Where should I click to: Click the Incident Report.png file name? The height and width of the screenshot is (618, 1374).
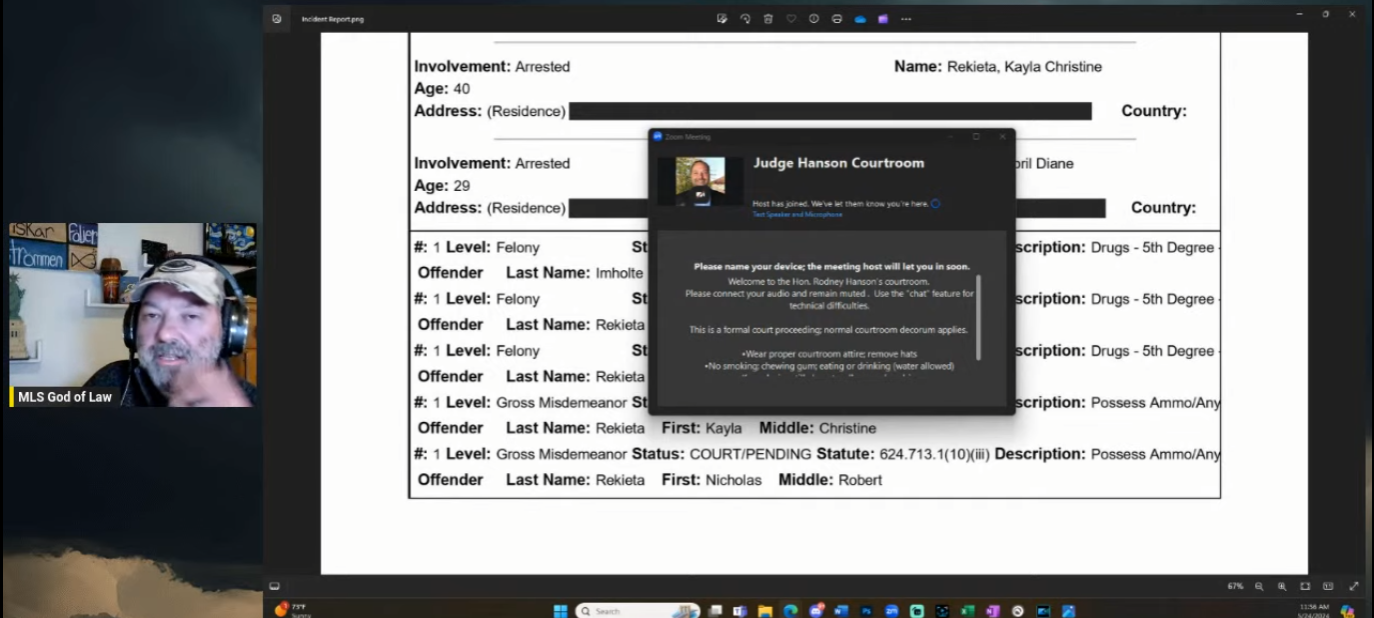coord(333,19)
